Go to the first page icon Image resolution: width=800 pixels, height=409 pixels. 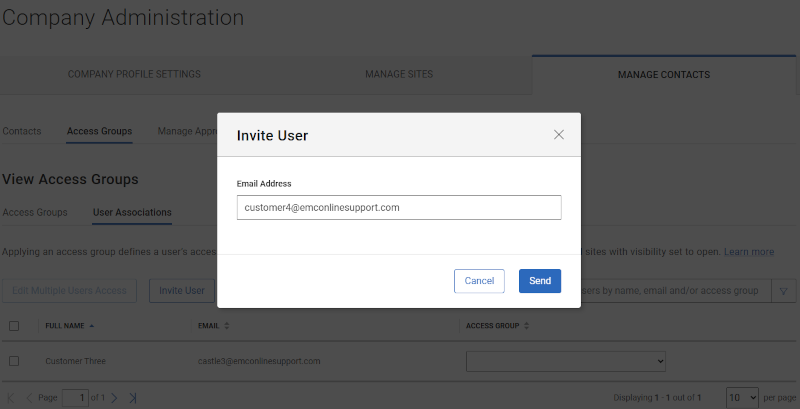pyautogui.click(x=11, y=398)
